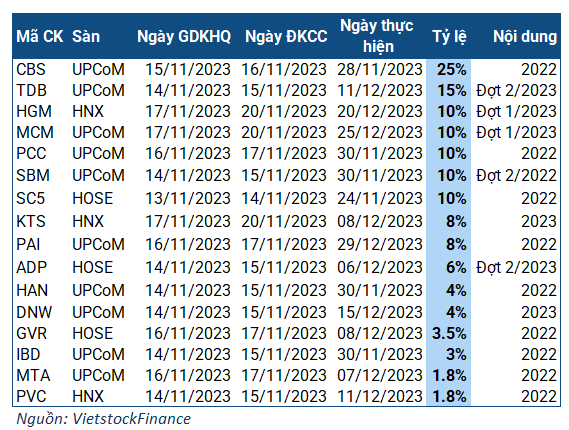
Task: Click the Nội dung column header
Action: pyautogui.click(x=525, y=37)
